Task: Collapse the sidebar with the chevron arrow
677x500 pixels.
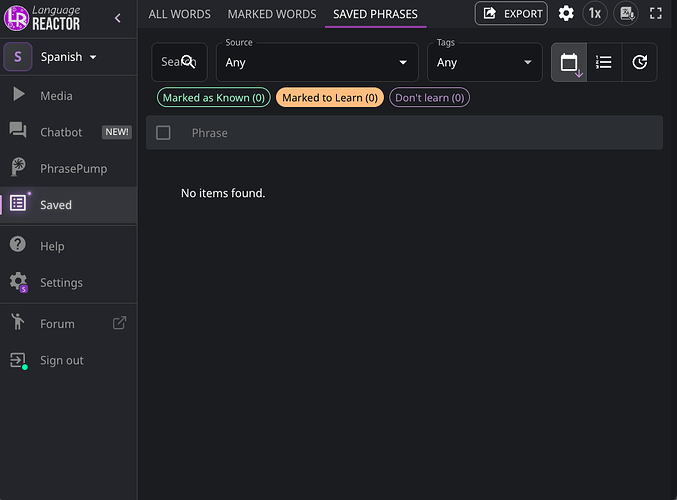Action: (x=117, y=18)
